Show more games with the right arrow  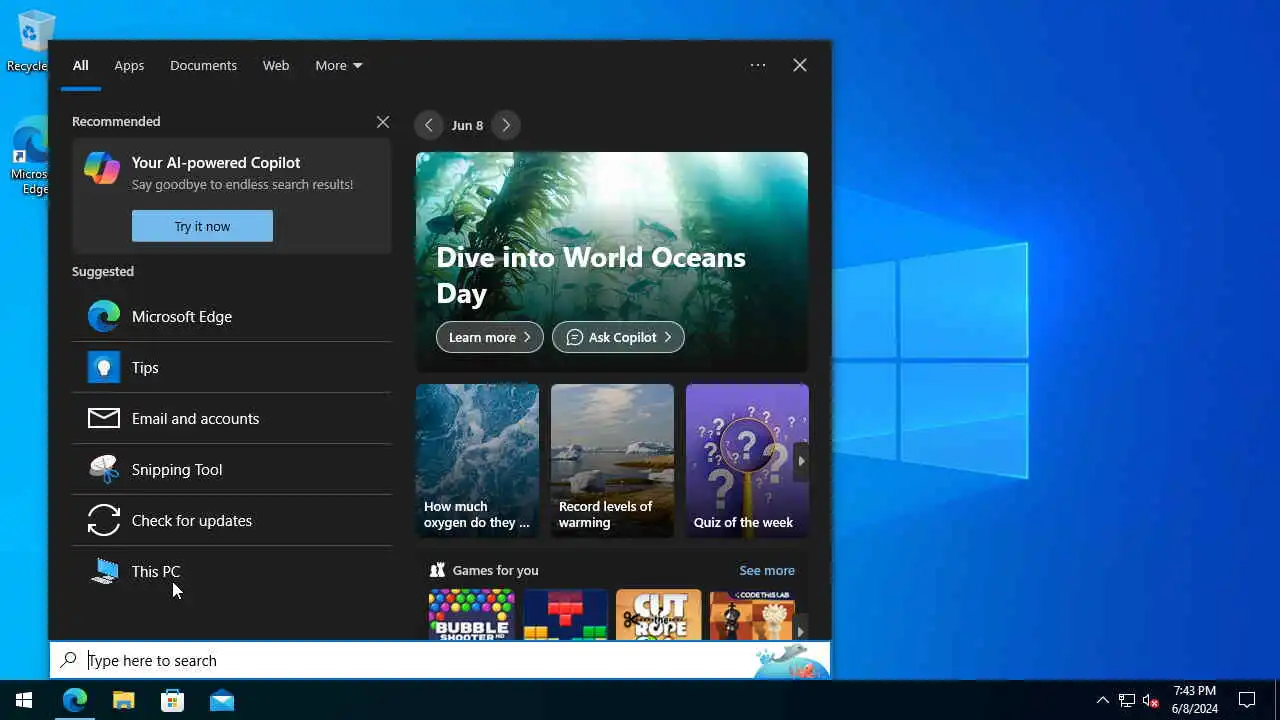pyautogui.click(x=800, y=631)
